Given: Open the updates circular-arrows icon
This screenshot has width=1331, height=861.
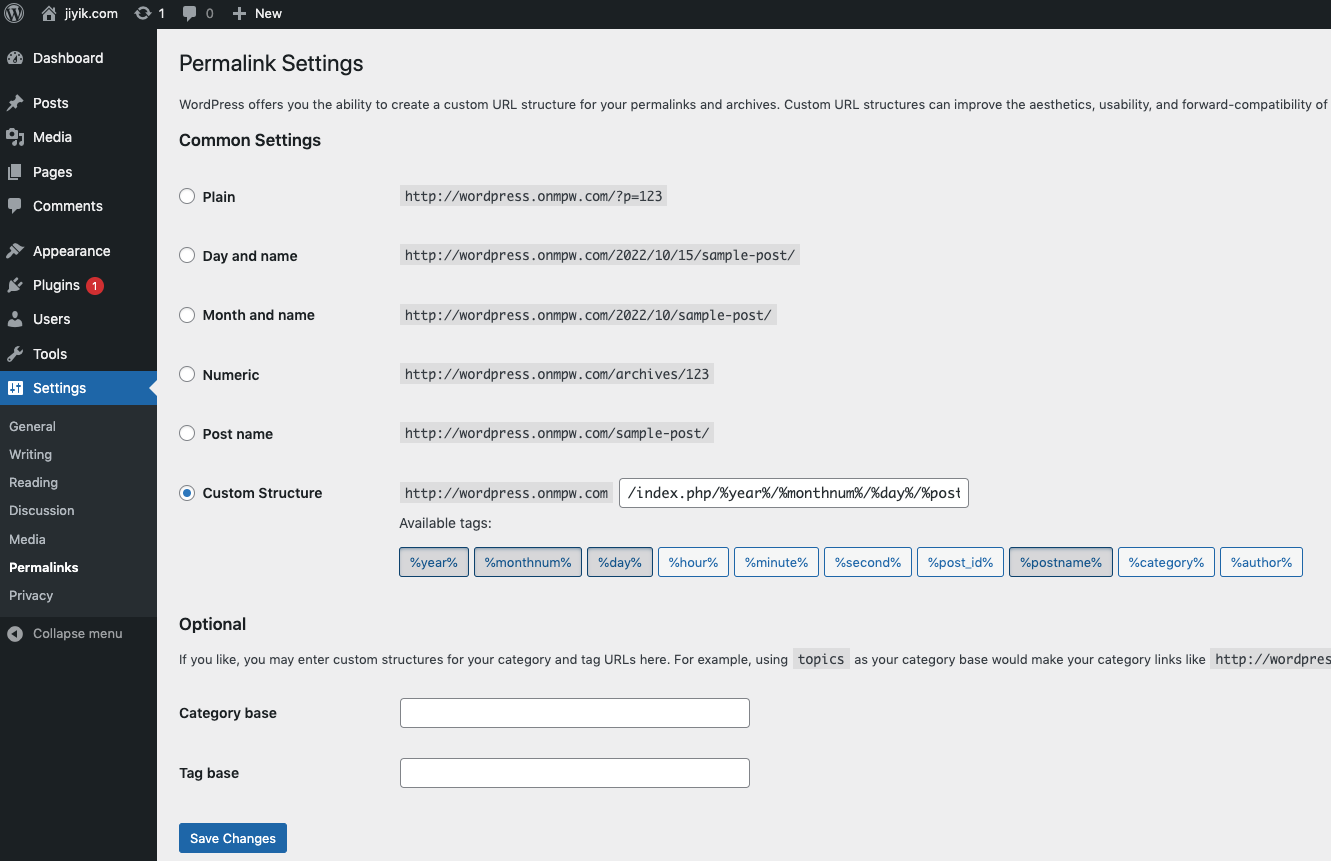Looking at the screenshot, I should pos(143,14).
